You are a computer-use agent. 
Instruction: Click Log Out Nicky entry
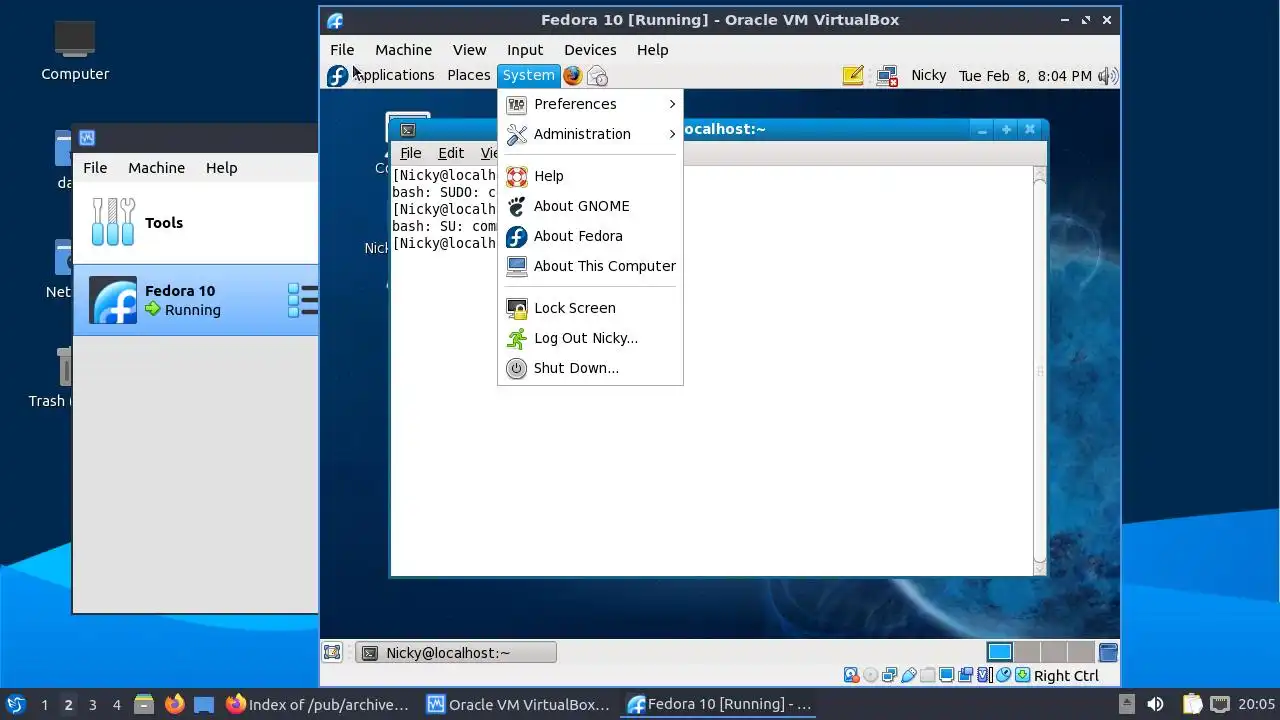click(x=590, y=338)
